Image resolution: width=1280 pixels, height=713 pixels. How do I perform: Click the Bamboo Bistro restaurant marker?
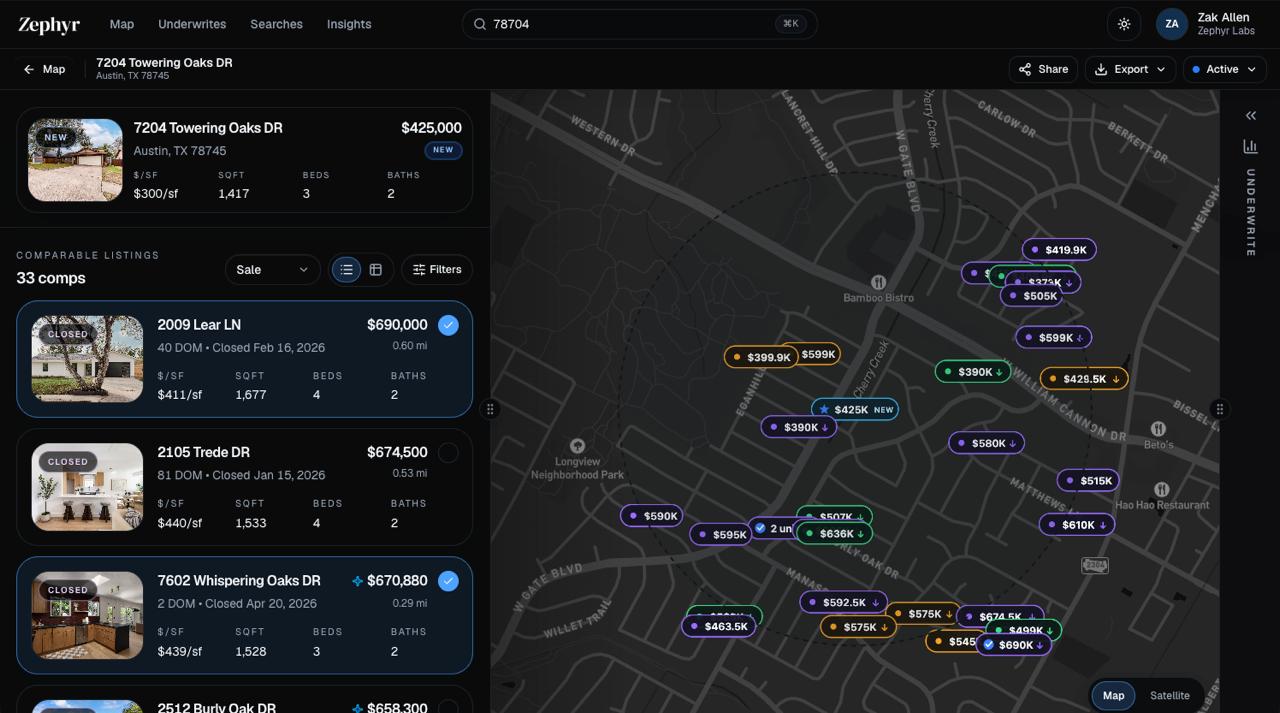click(878, 283)
